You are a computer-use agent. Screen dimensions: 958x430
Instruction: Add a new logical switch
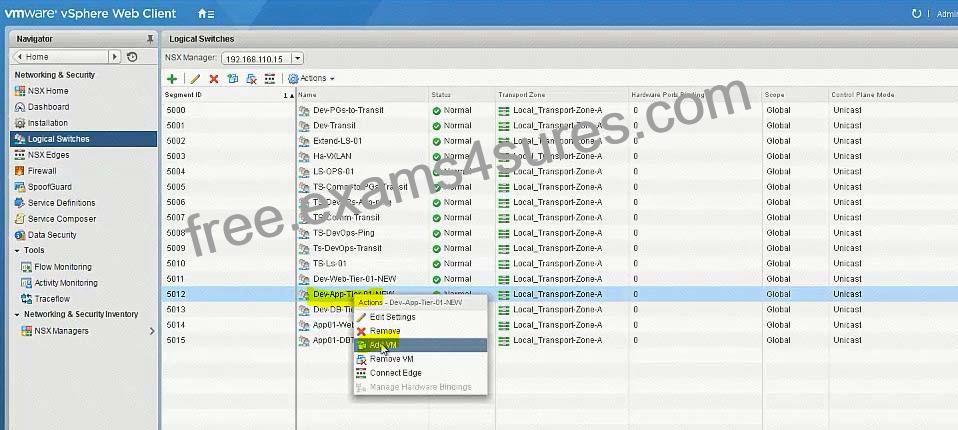172,79
